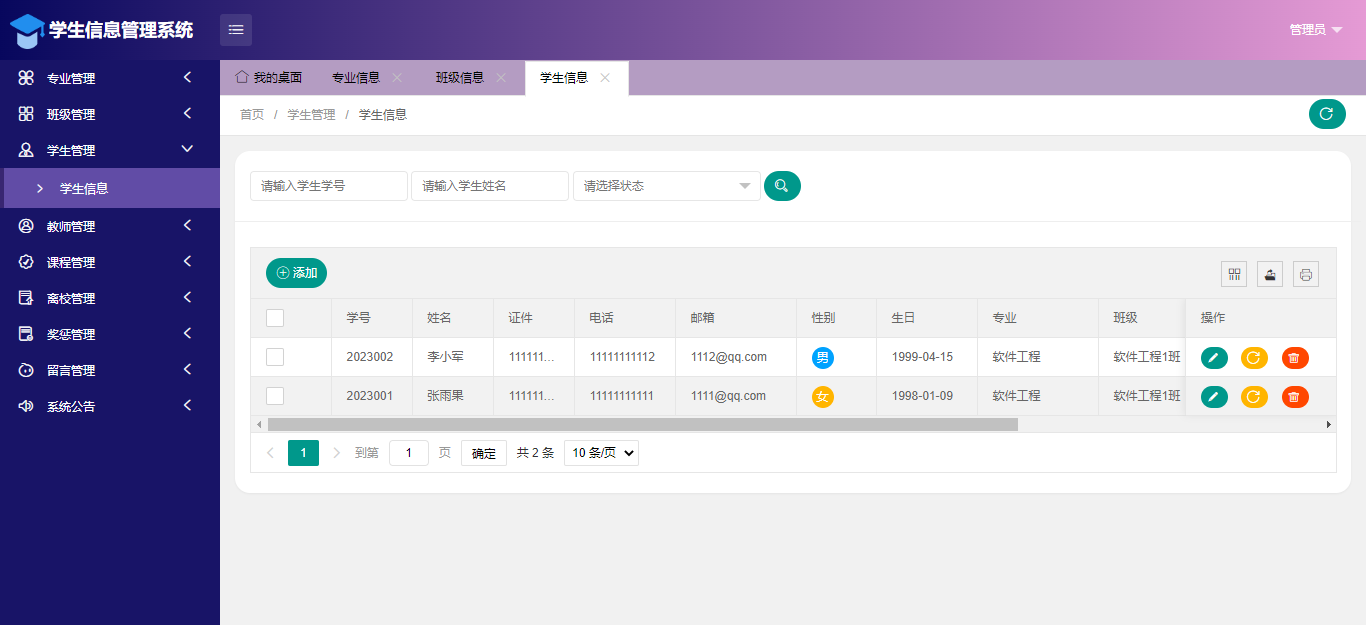Switch to the 专业信息 tab
This screenshot has height=625, width=1366.
pos(367,78)
